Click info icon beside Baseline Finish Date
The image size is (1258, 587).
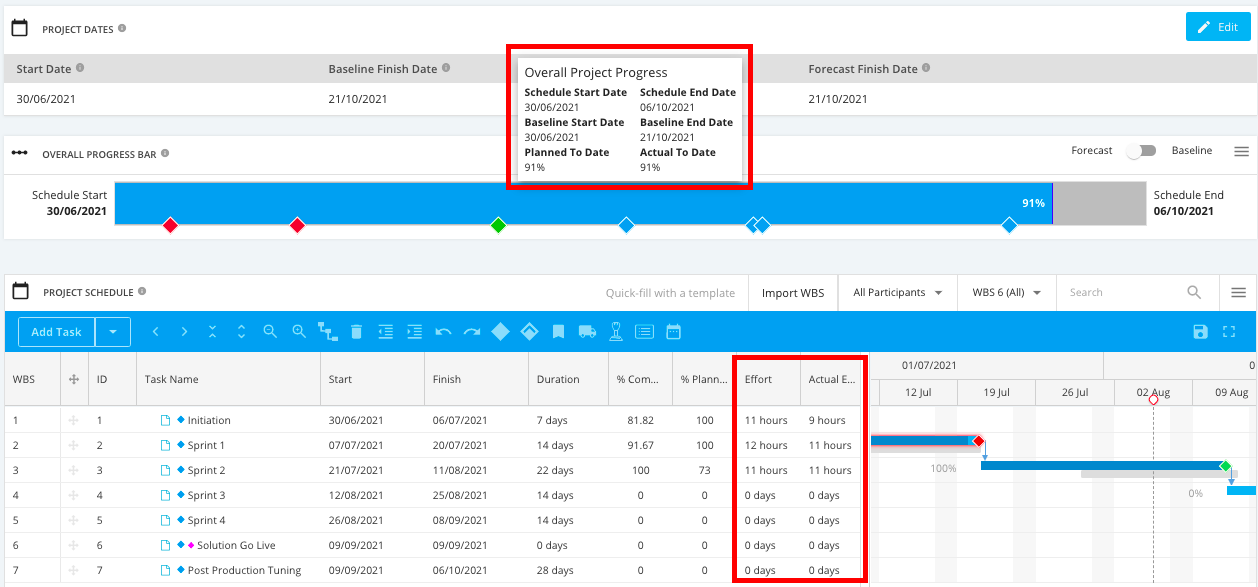coord(446,68)
